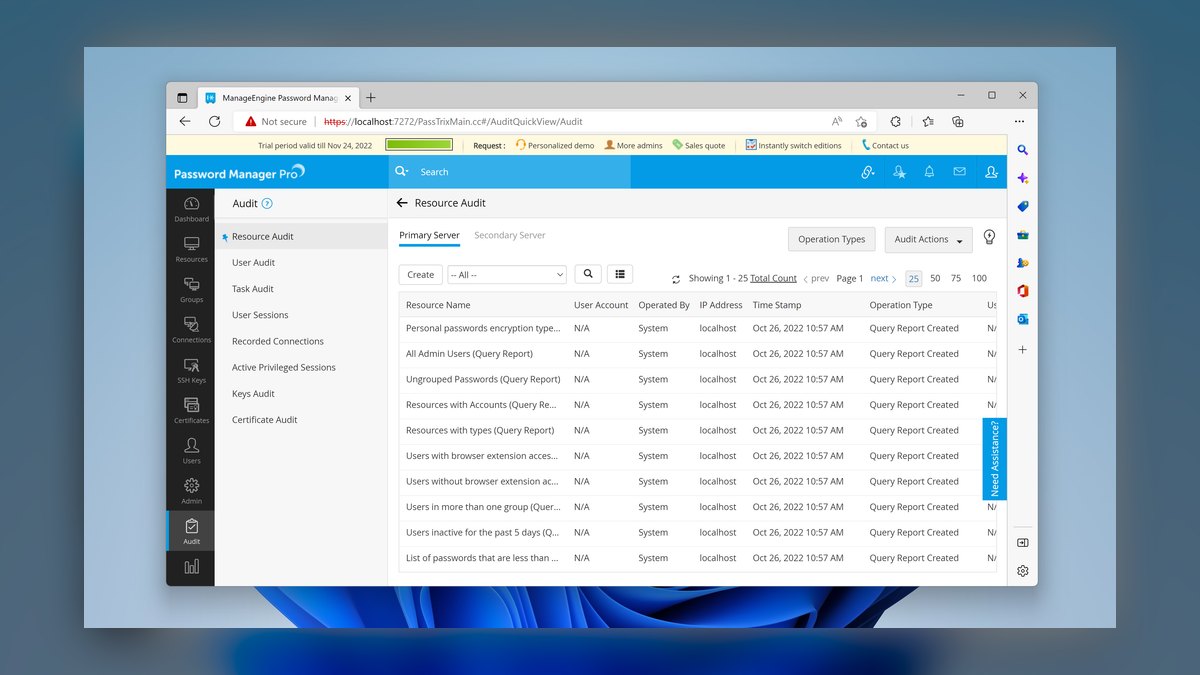Click the Create button
Screen dimensions: 1200x675
click(x=421, y=275)
